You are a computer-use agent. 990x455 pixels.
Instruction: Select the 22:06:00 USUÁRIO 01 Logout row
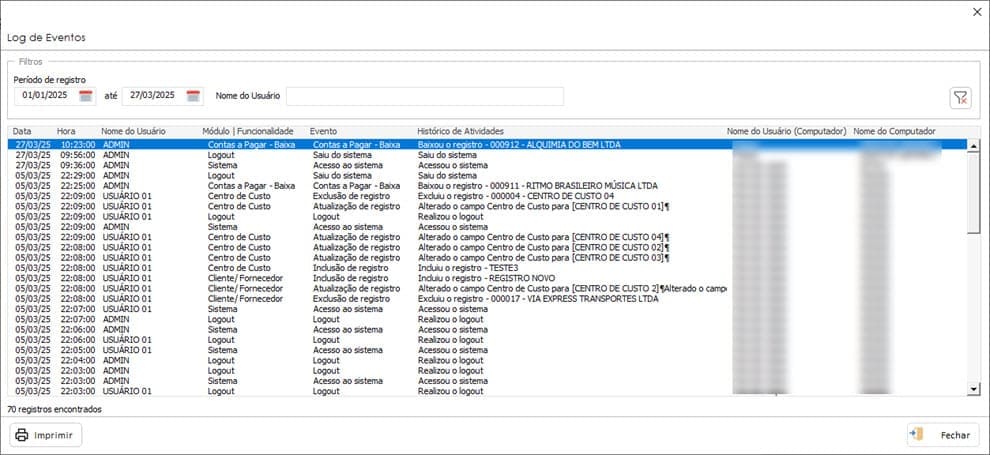pos(487,340)
